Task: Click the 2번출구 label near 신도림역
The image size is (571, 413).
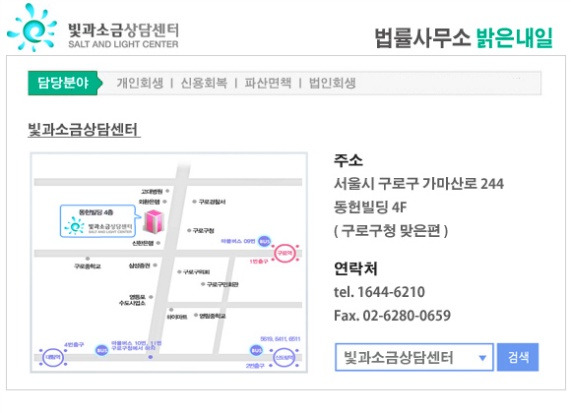Action: point(255,365)
